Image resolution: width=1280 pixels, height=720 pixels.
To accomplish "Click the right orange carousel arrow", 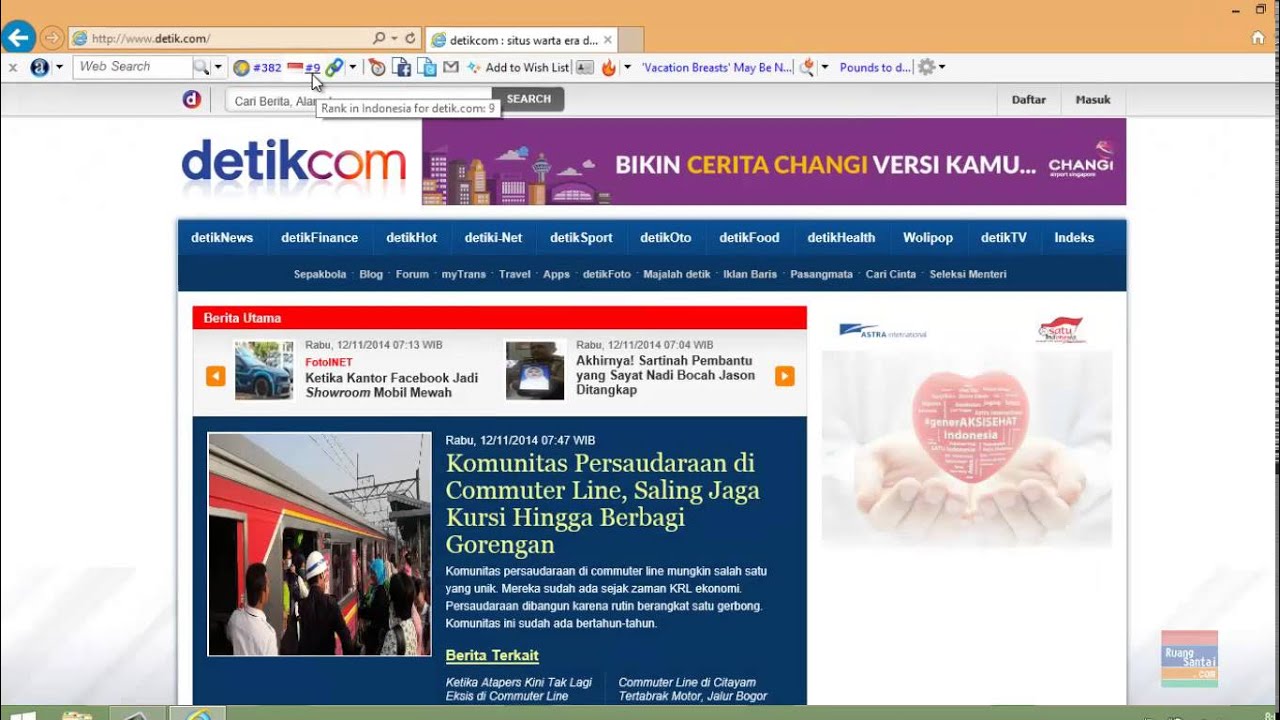I will click(x=785, y=376).
